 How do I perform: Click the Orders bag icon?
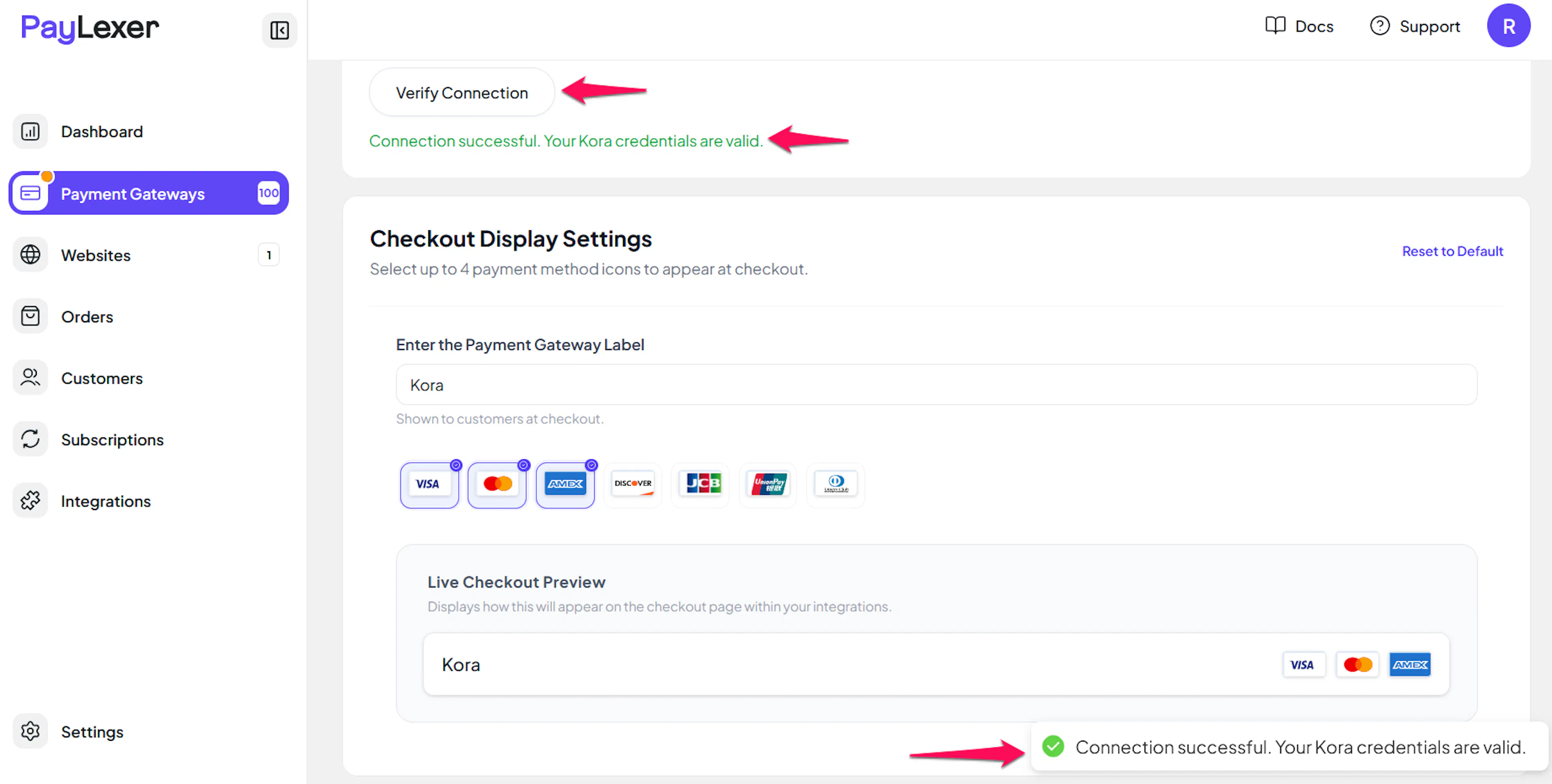point(30,316)
